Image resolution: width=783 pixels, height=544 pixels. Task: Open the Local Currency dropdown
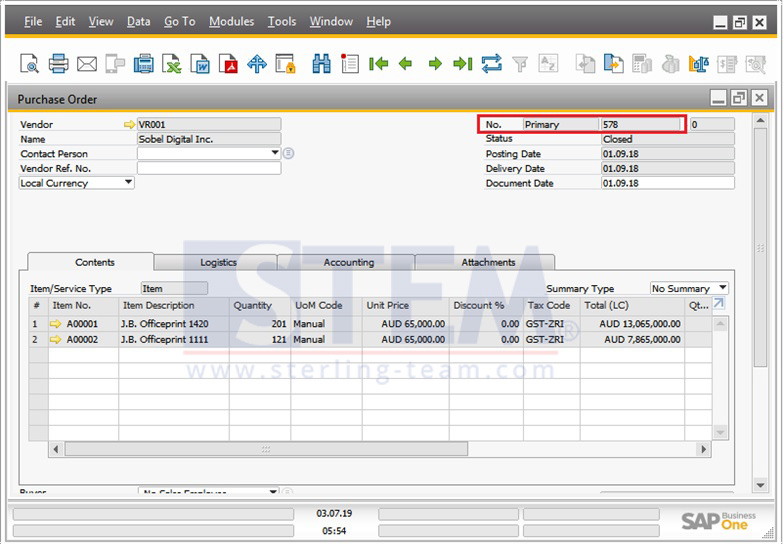128,182
